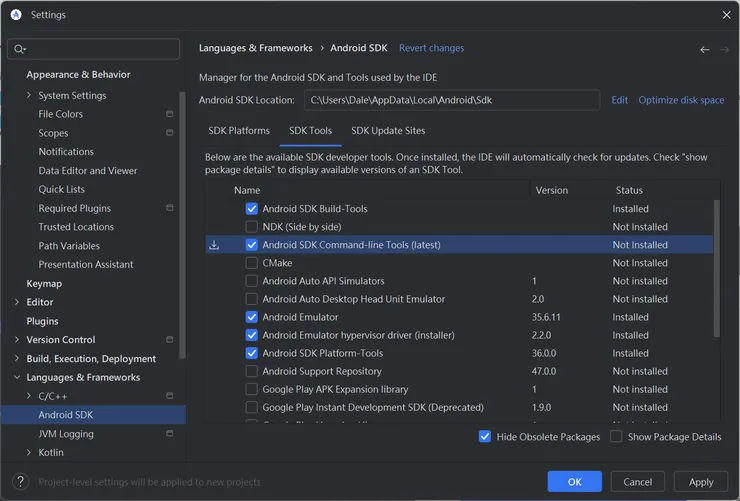Uncheck Android SDK Build-Tools checkbox
The width and height of the screenshot is (740, 501).
[252, 209]
